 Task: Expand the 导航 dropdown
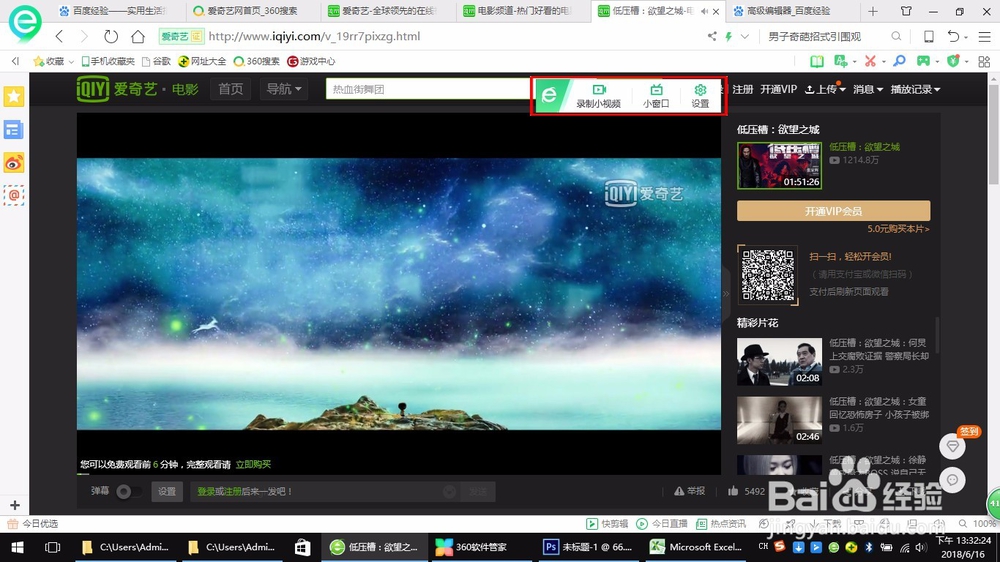pyautogui.click(x=284, y=89)
